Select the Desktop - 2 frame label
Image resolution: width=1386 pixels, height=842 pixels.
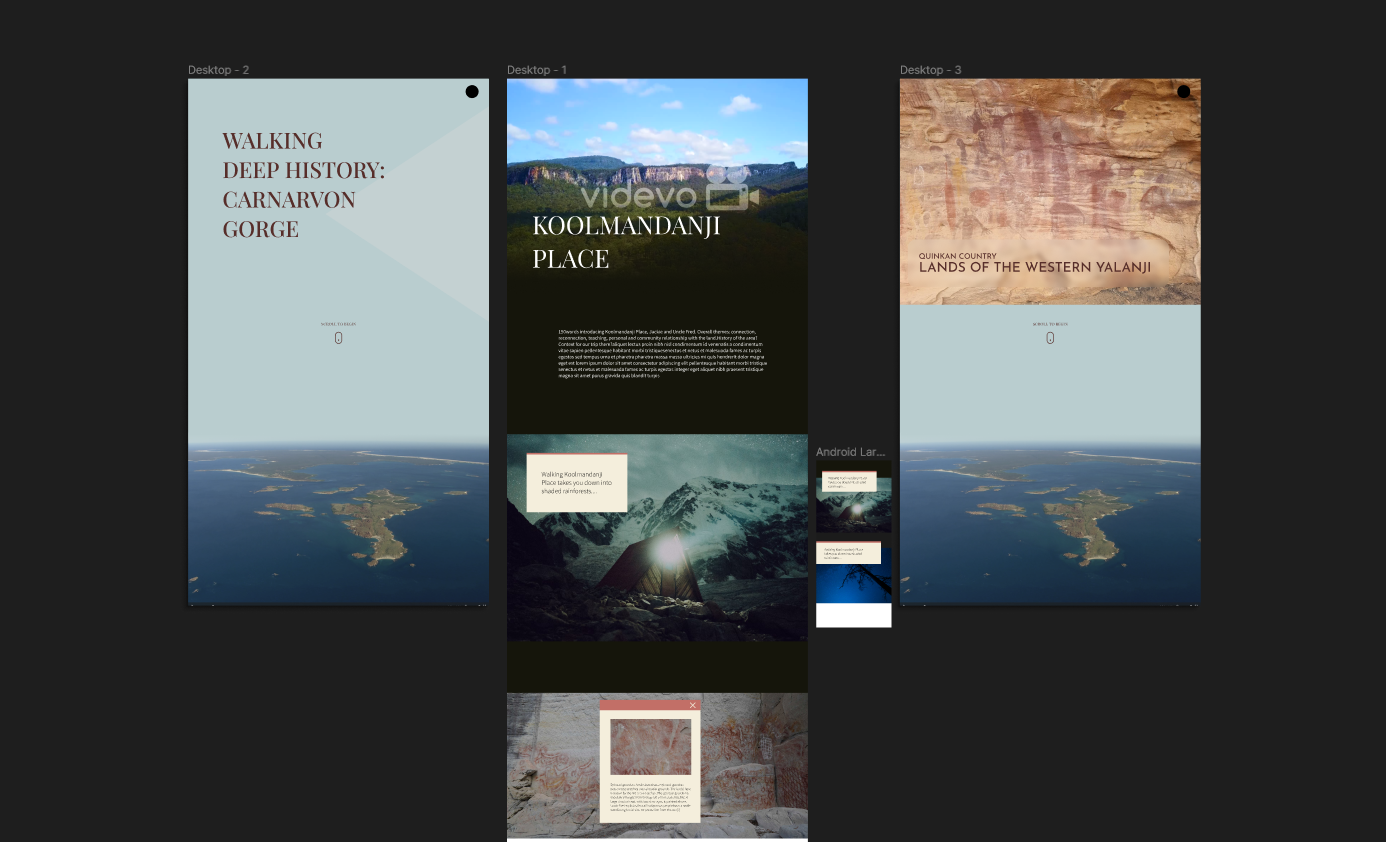pyautogui.click(x=218, y=70)
